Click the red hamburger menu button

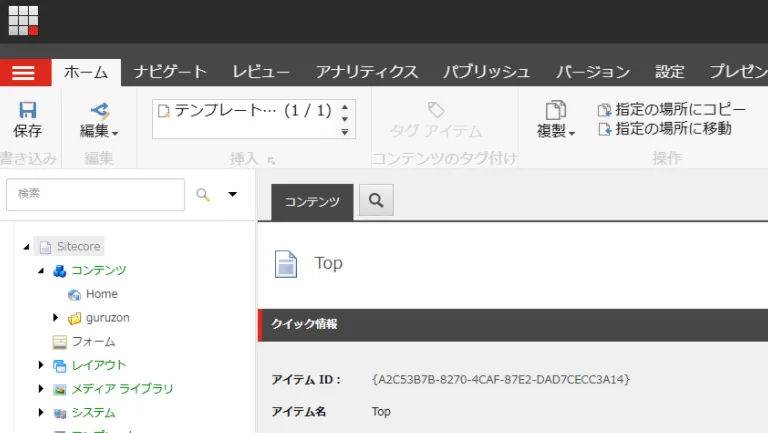pos(25,73)
